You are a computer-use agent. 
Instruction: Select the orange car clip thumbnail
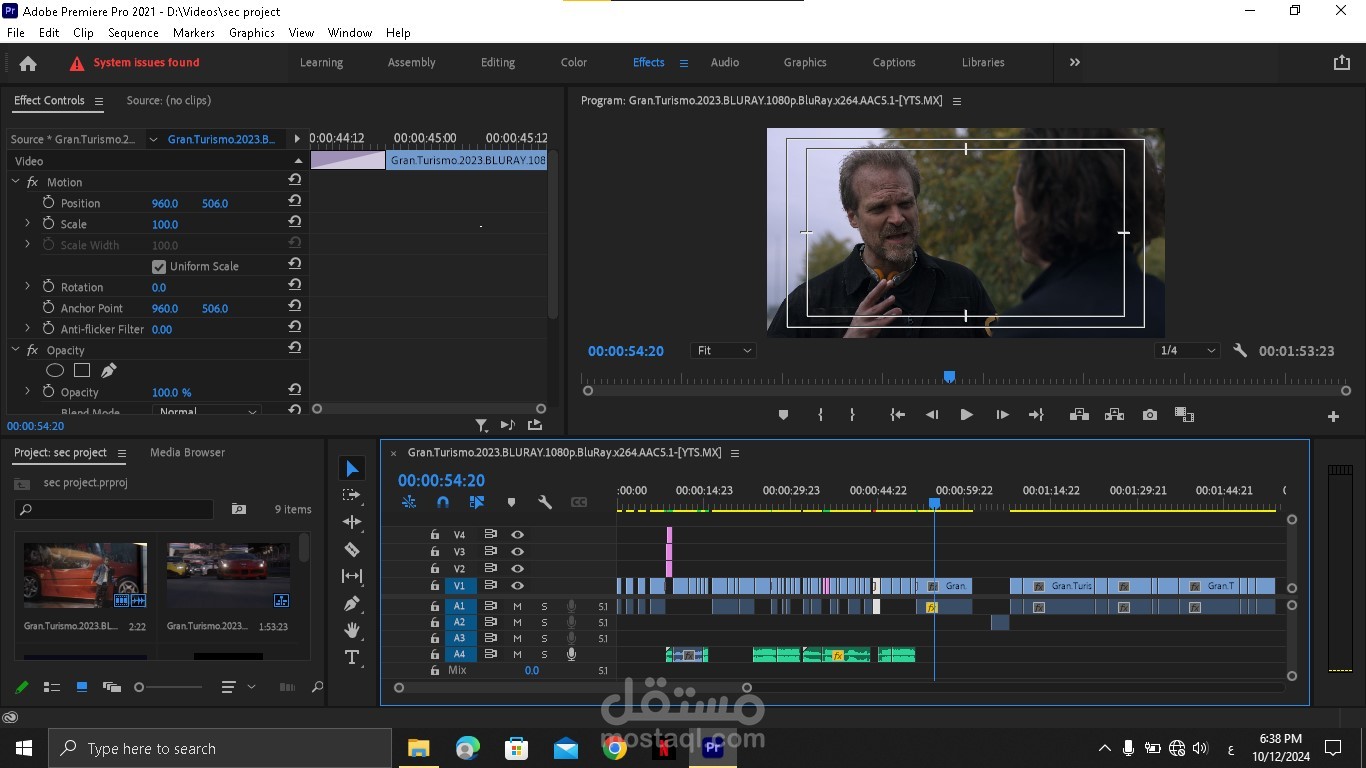coord(85,575)
